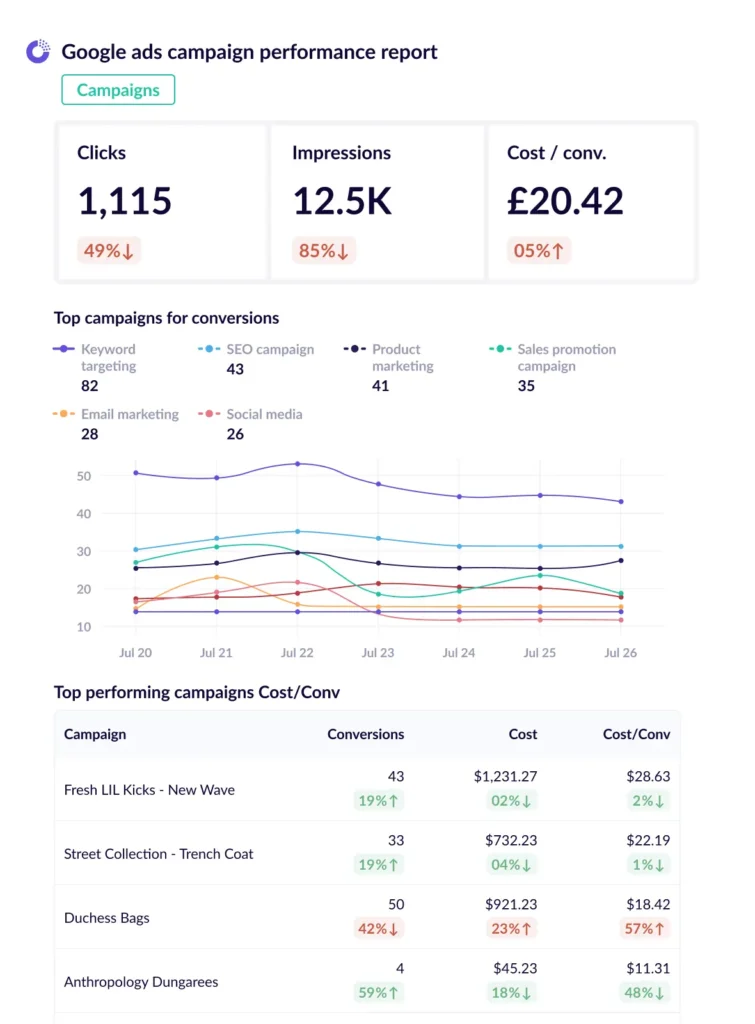Viewport: 755px width, 1024px height.
Task: Open the Duchess Bags campaign row
Action: (x=107, y=918)
